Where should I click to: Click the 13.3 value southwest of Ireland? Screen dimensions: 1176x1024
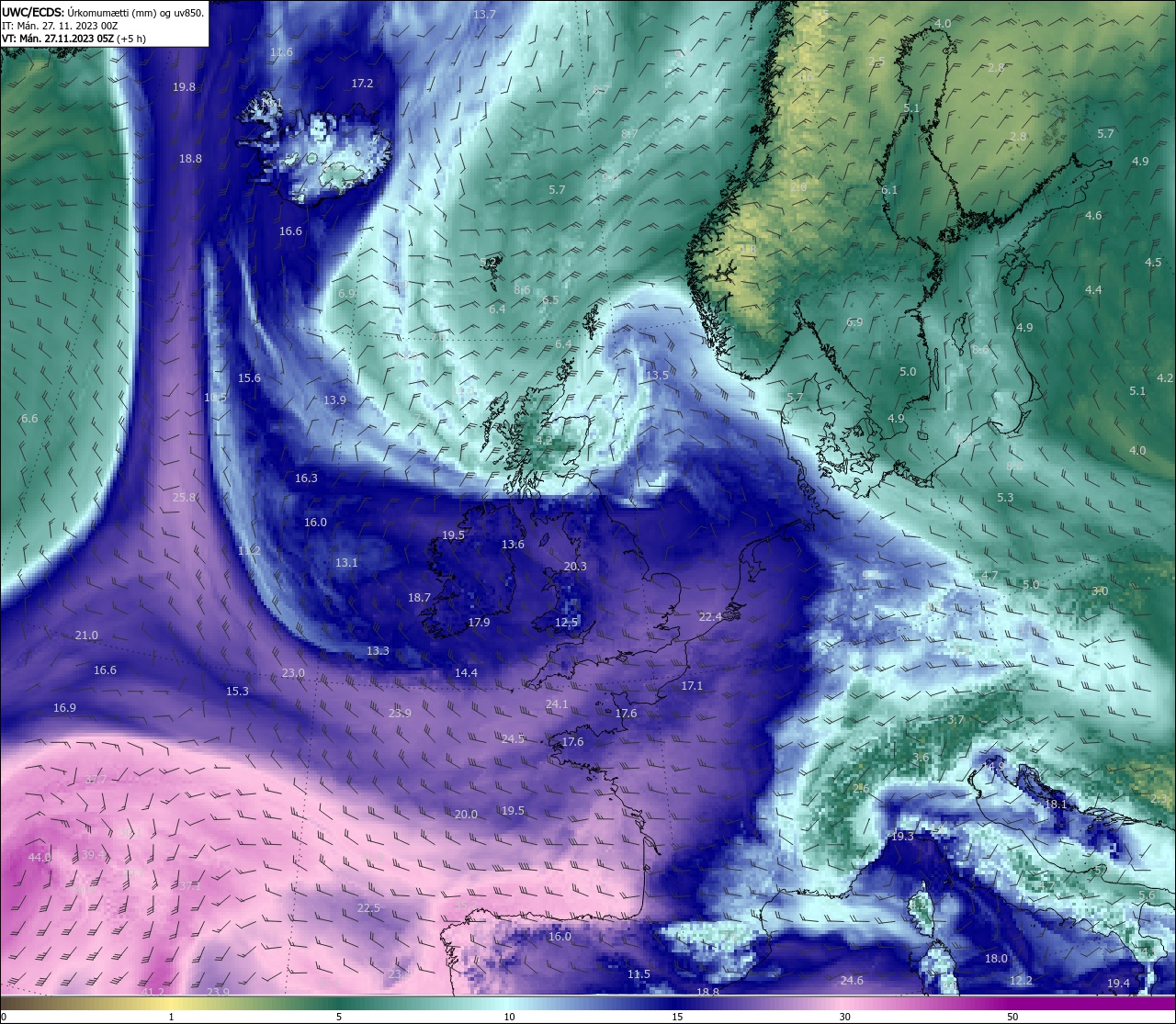point(378,651)
